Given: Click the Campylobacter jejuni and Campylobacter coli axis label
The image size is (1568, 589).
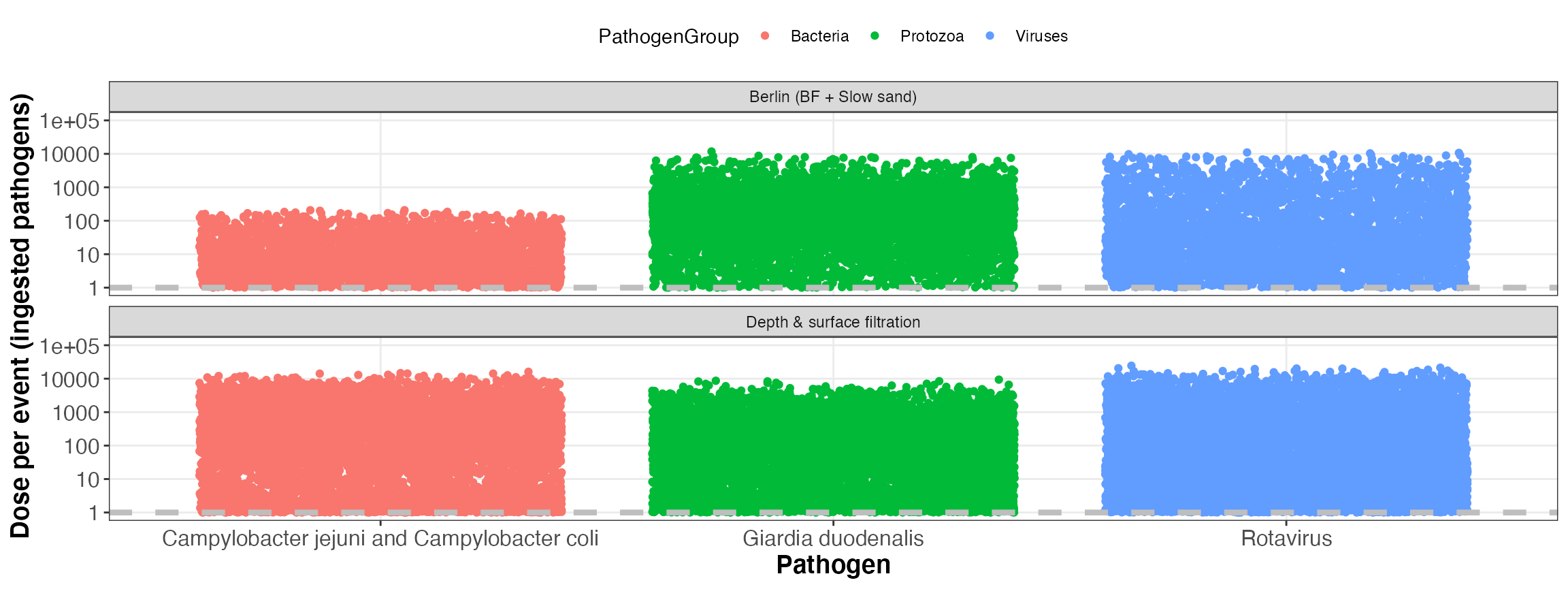Looking at the screenshot, I should [x=380, y=539].
